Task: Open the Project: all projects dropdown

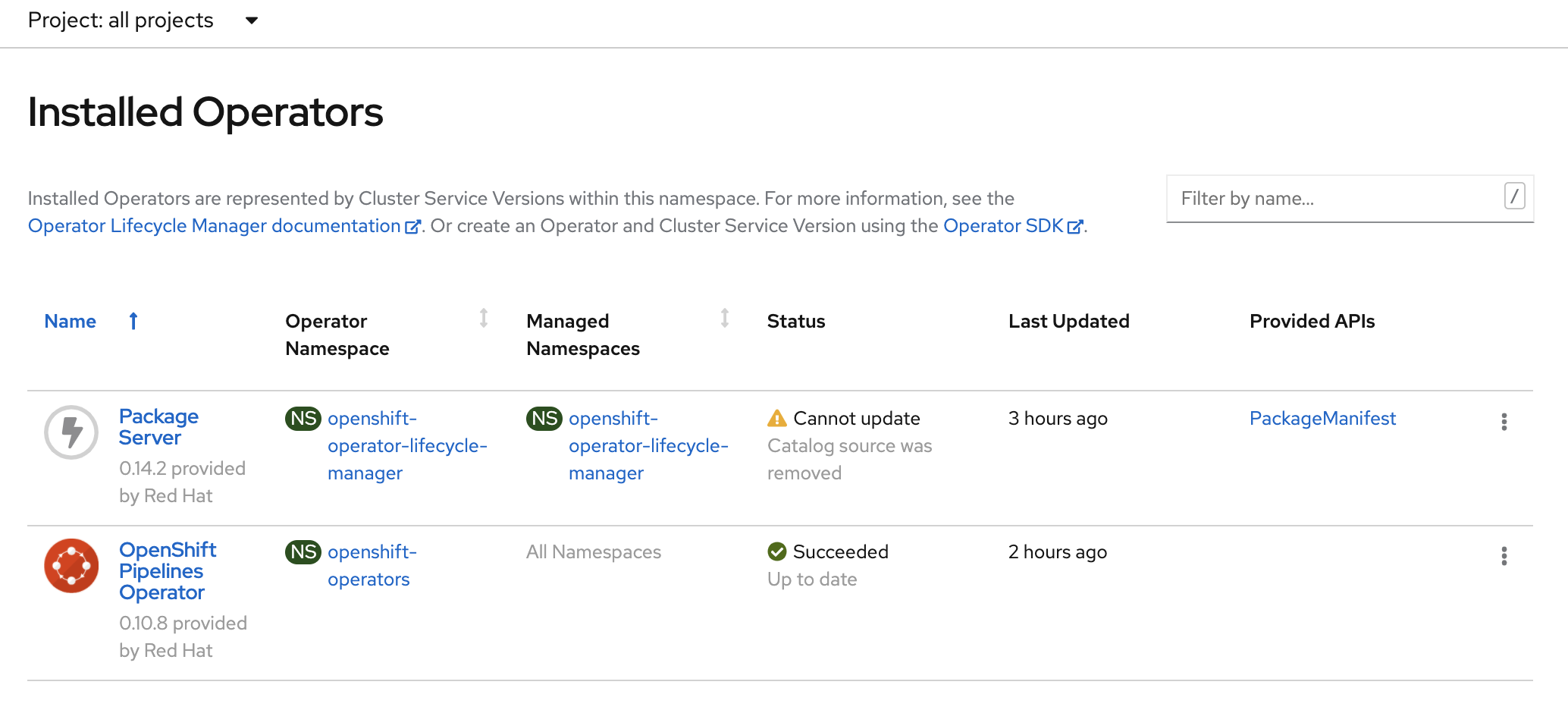Action: (143, 20)
